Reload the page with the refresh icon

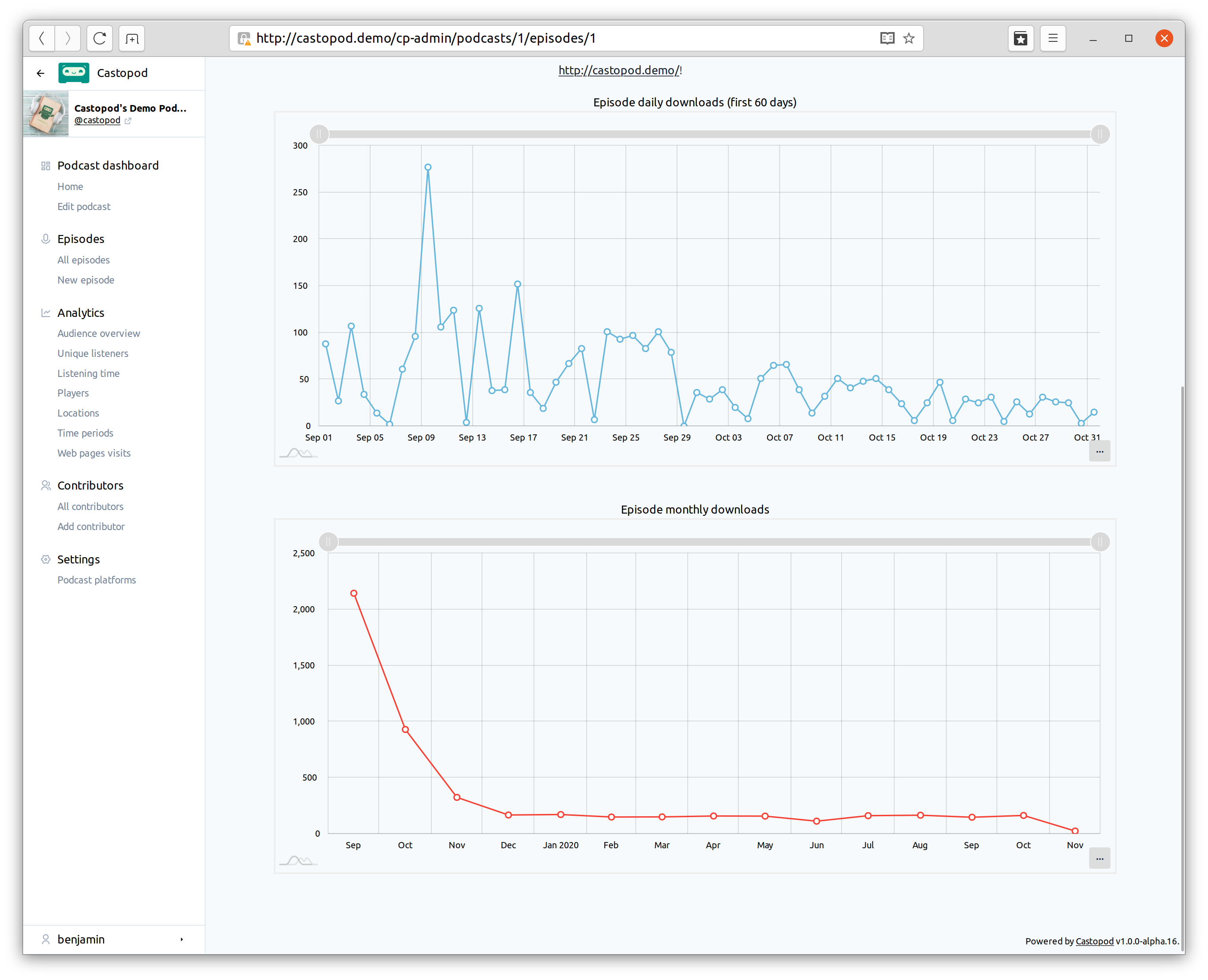(100, 38)
